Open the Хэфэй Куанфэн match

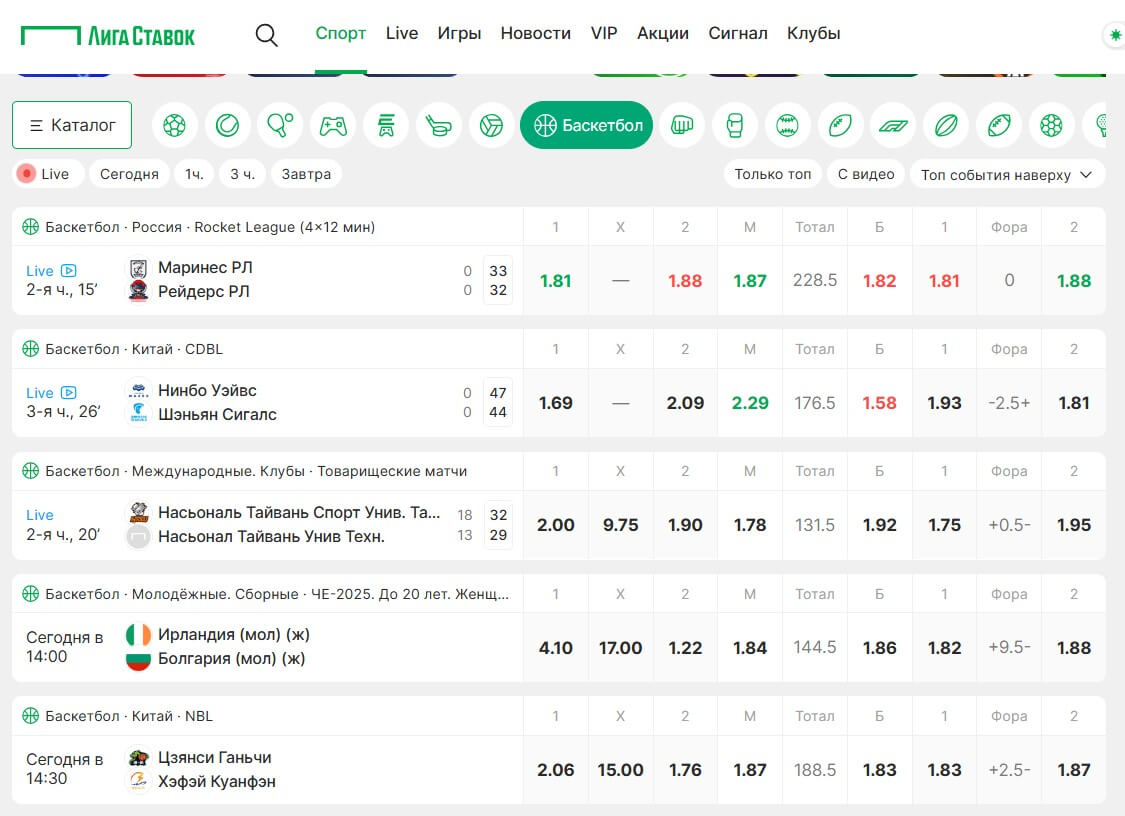coord(217,782)
